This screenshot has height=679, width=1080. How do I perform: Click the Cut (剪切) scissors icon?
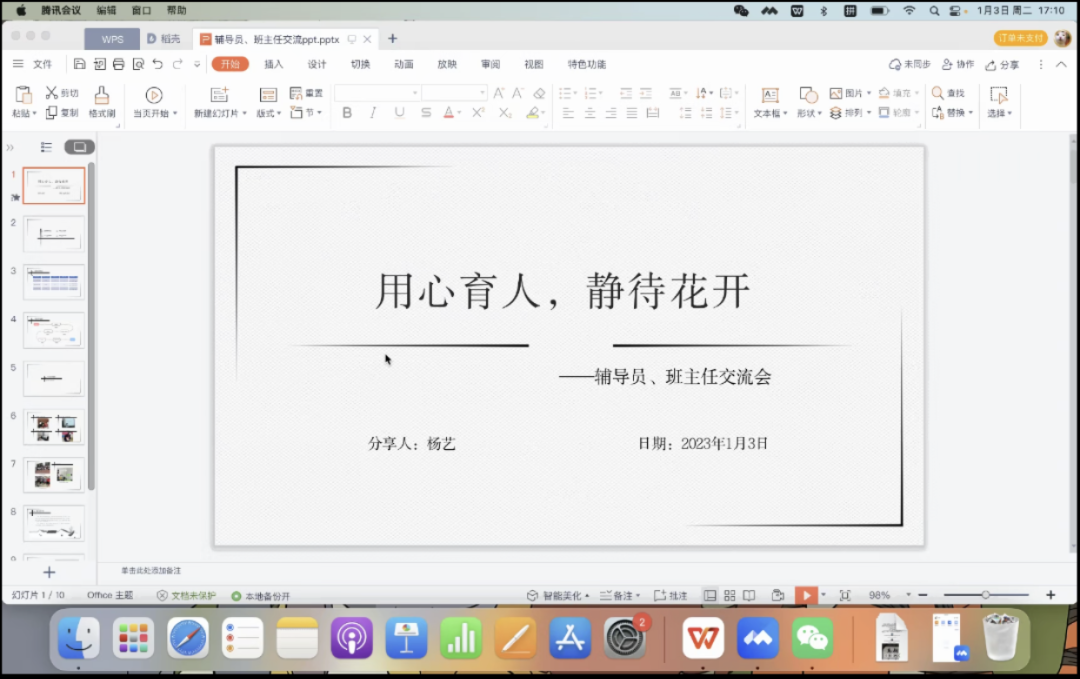coord(52,93)
